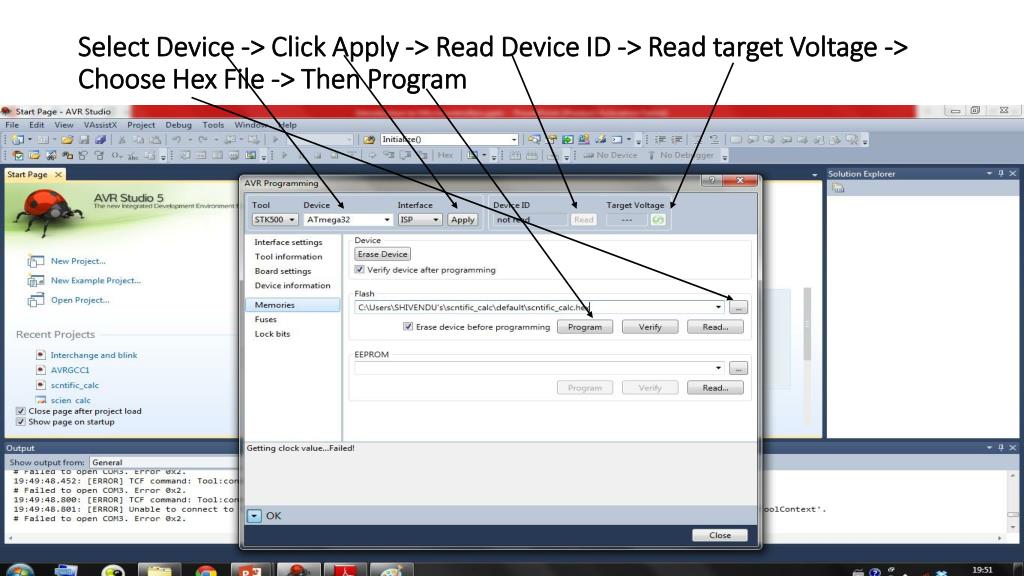Click the New Example Project... link

96,281
